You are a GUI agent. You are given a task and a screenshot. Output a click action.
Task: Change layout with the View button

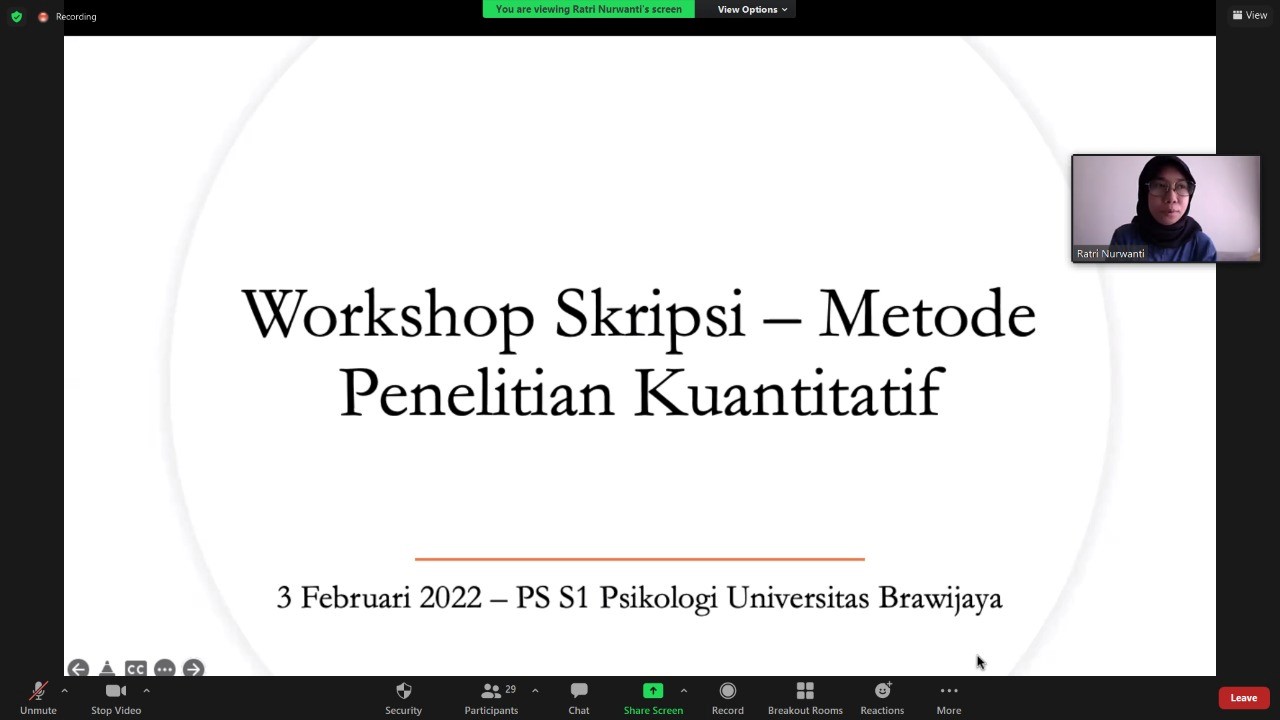tap(1250, 15)
